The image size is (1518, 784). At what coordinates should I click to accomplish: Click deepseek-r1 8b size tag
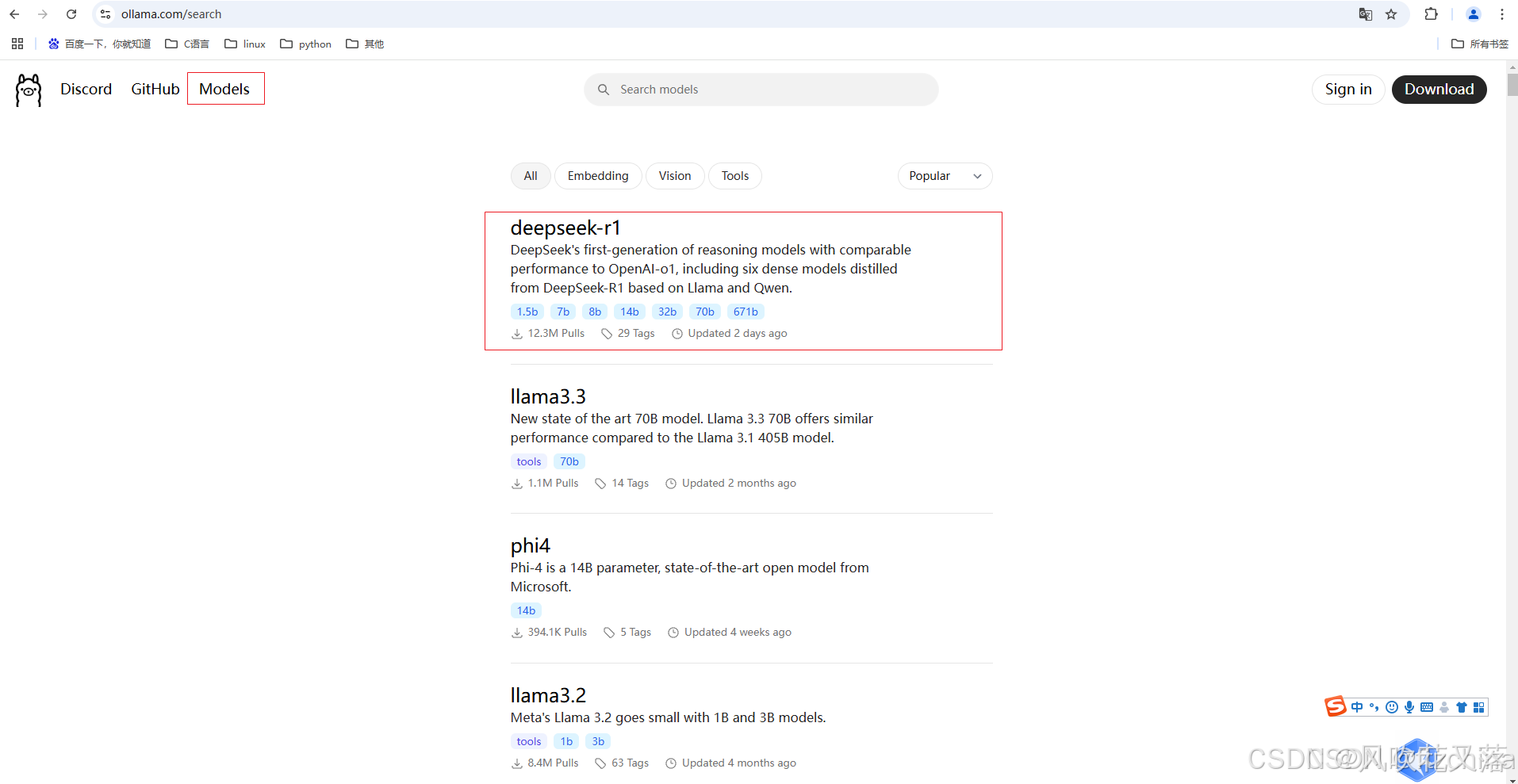[595, 312]
